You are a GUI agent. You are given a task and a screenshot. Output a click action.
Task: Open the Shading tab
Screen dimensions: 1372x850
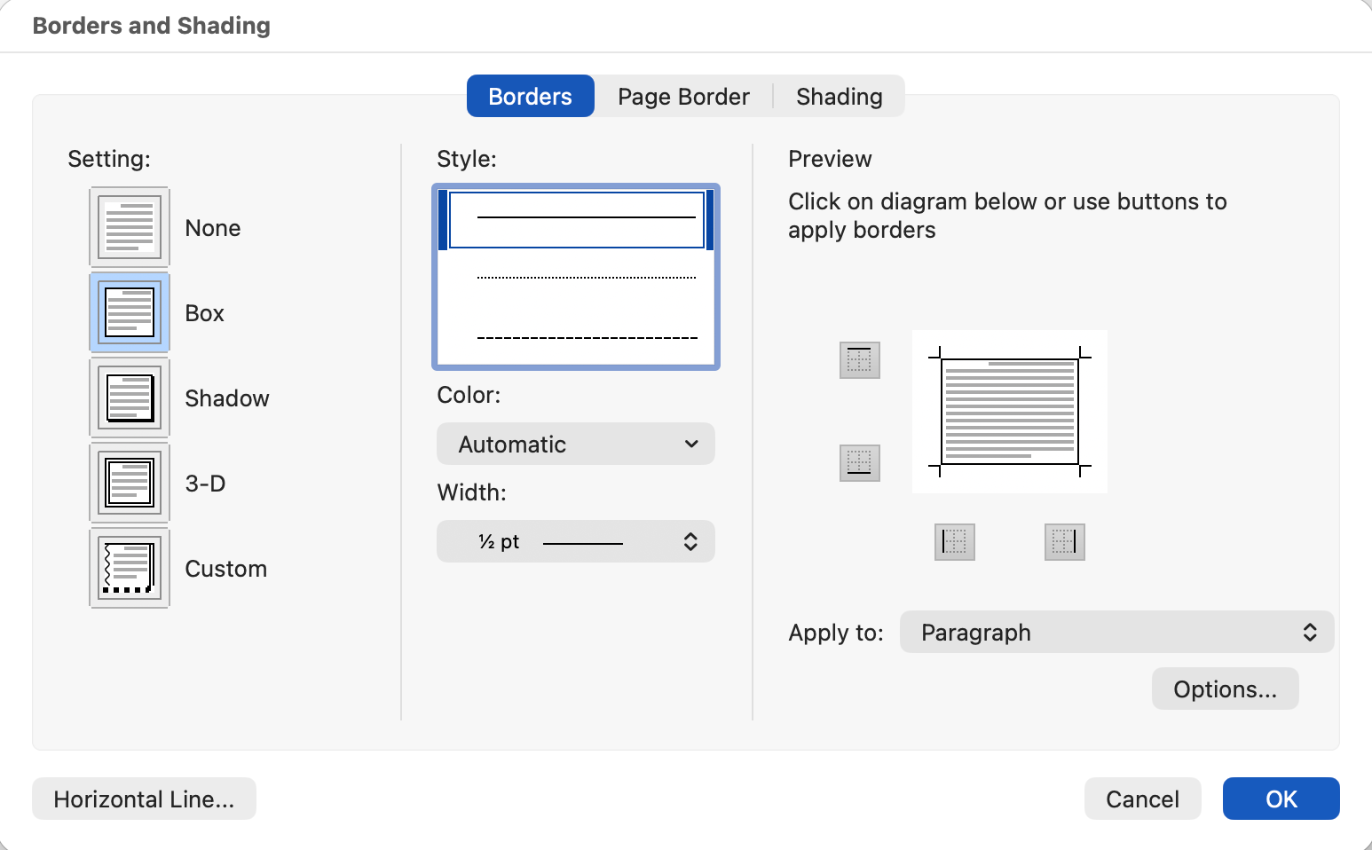click(x=839, y=96)
